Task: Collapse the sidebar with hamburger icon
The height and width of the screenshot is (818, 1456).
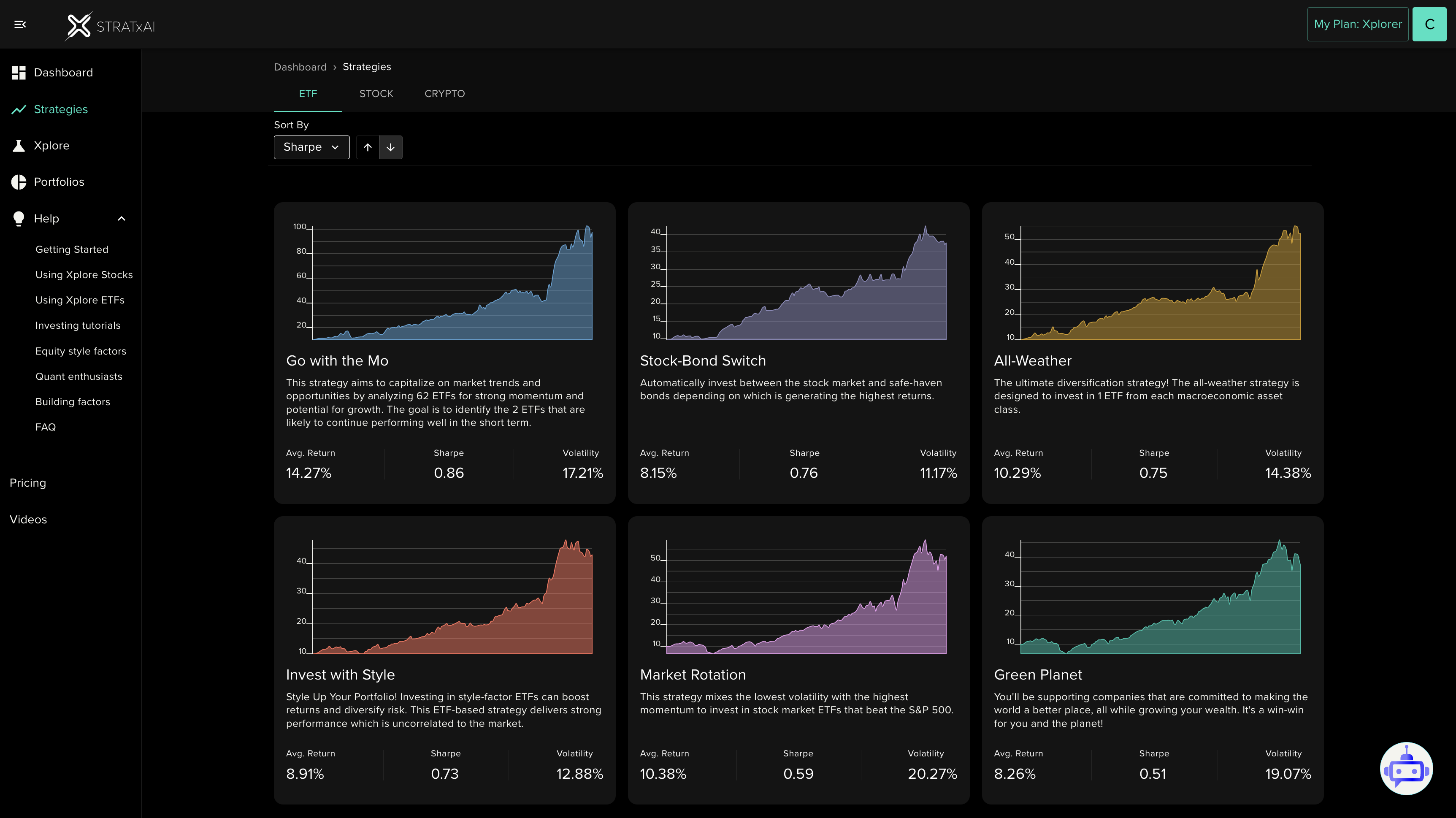Action: point(20,24)
